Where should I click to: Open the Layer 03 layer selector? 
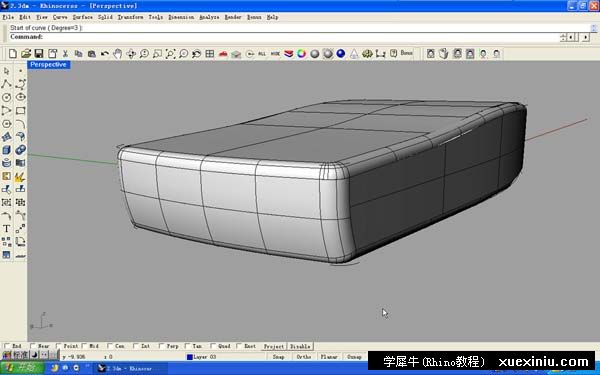click(x=202, y=357)
